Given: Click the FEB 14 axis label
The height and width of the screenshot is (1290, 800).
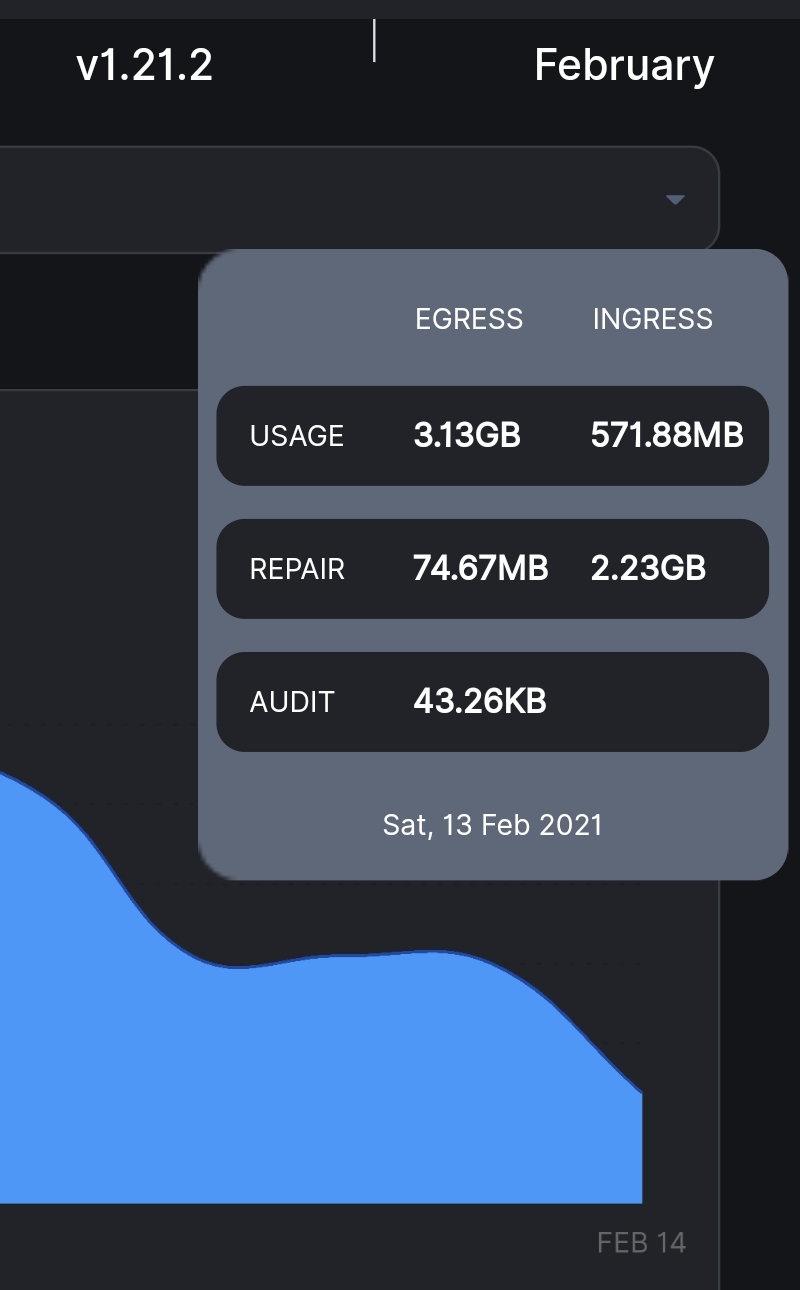Looking at the screenshot, I should point(641,1243).
